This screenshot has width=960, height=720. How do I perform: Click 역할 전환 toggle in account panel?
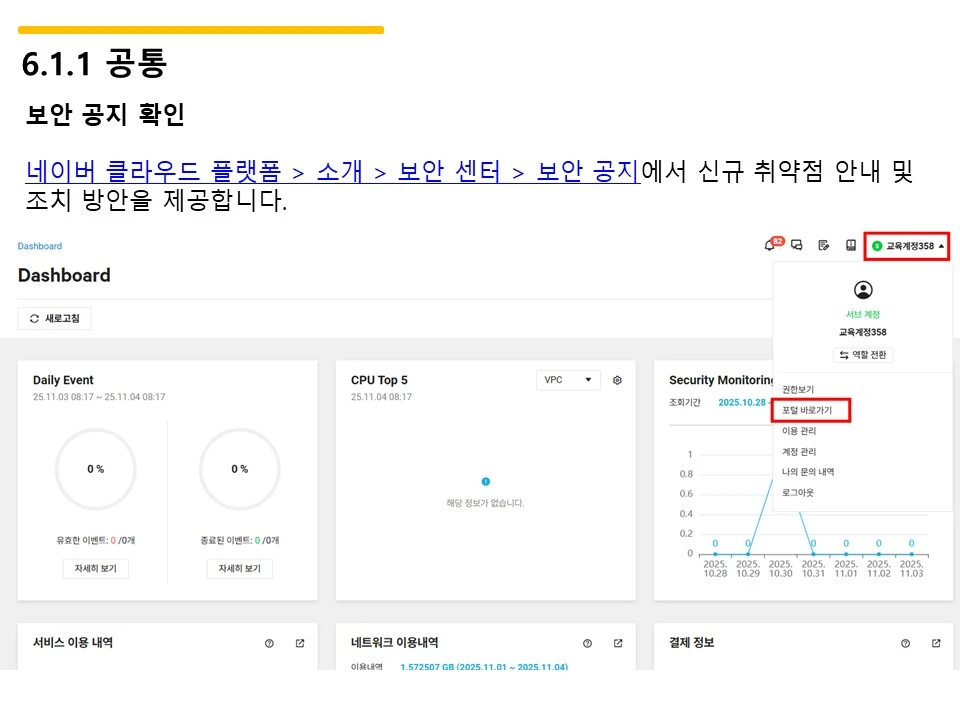[x=864, y=354]
